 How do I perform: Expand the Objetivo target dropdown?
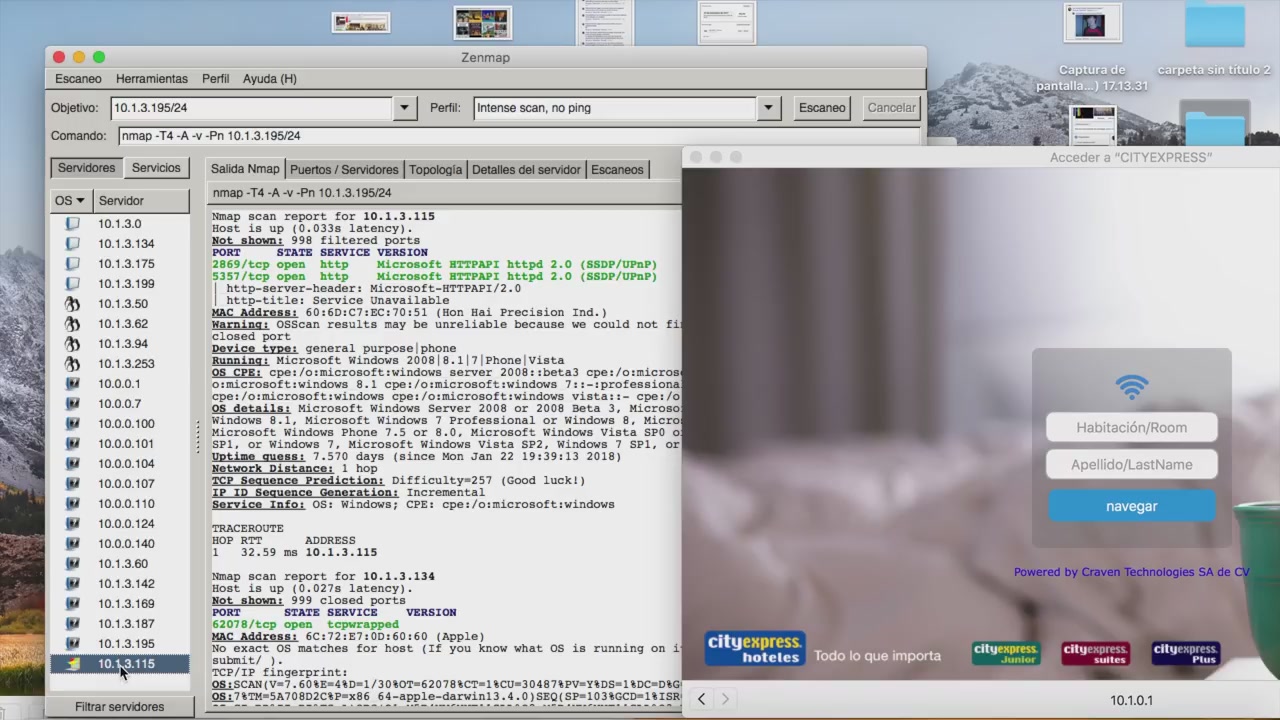[404, 108]
